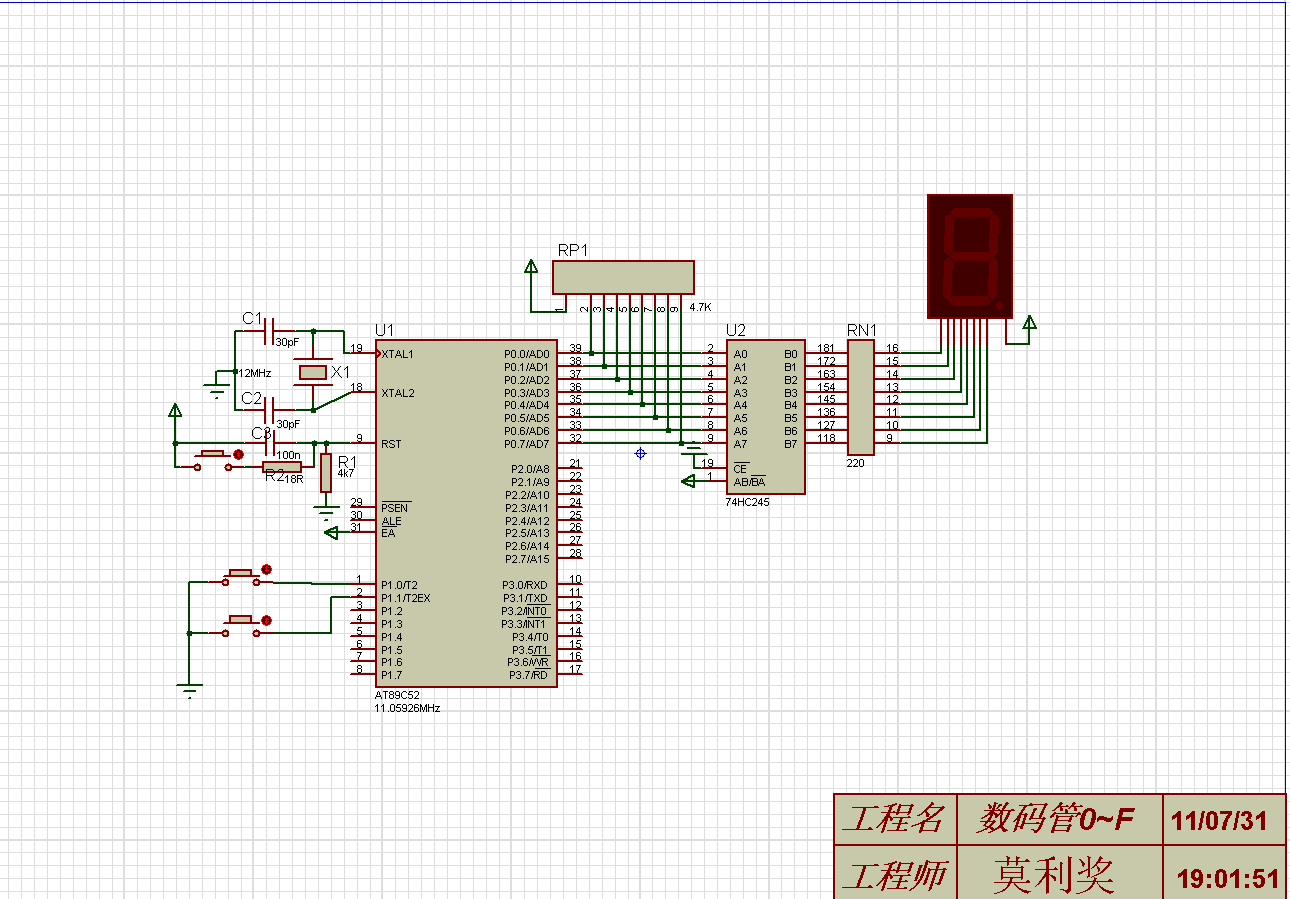This screenshot has height=899, width=1290.
Task: Select the 74HC245 buffer chip U2
Action: point(766,417)
